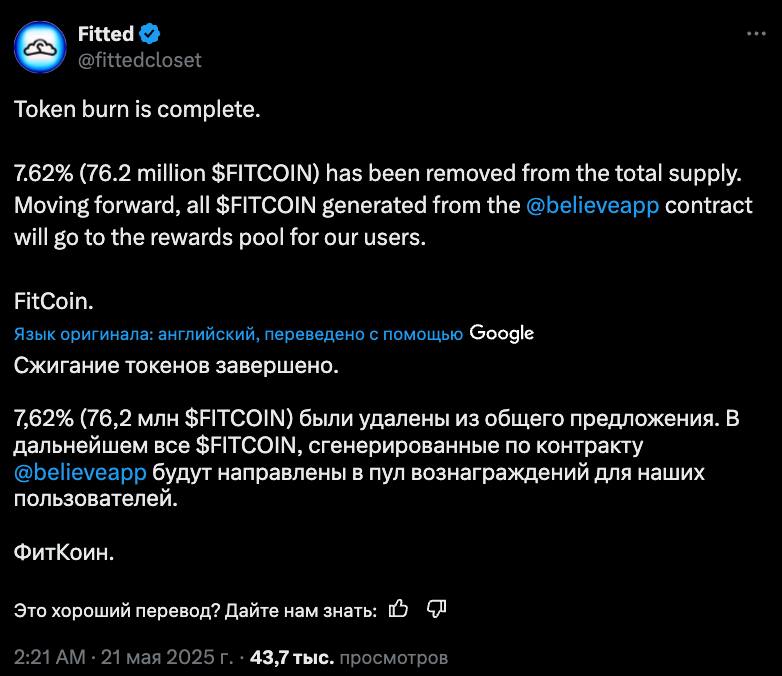Image resolution: width=782 pixels, height=676 pixels.
Task: Open the 43,7 тыс. просмотров view count
Action: [x=349, y=658]
